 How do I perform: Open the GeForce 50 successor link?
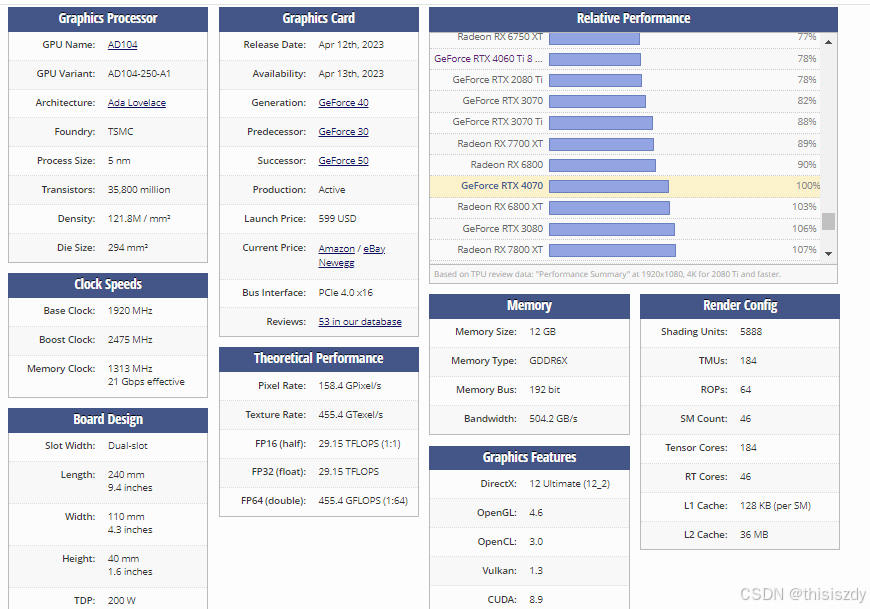coord(343,160)
